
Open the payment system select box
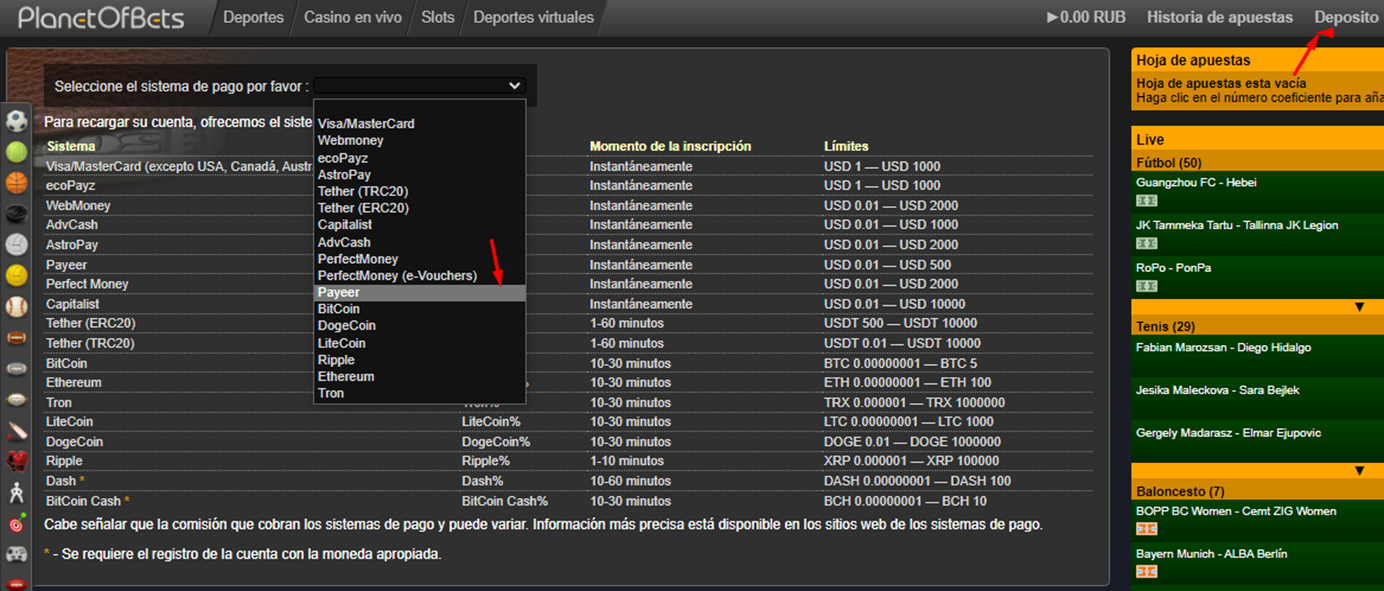419,86
